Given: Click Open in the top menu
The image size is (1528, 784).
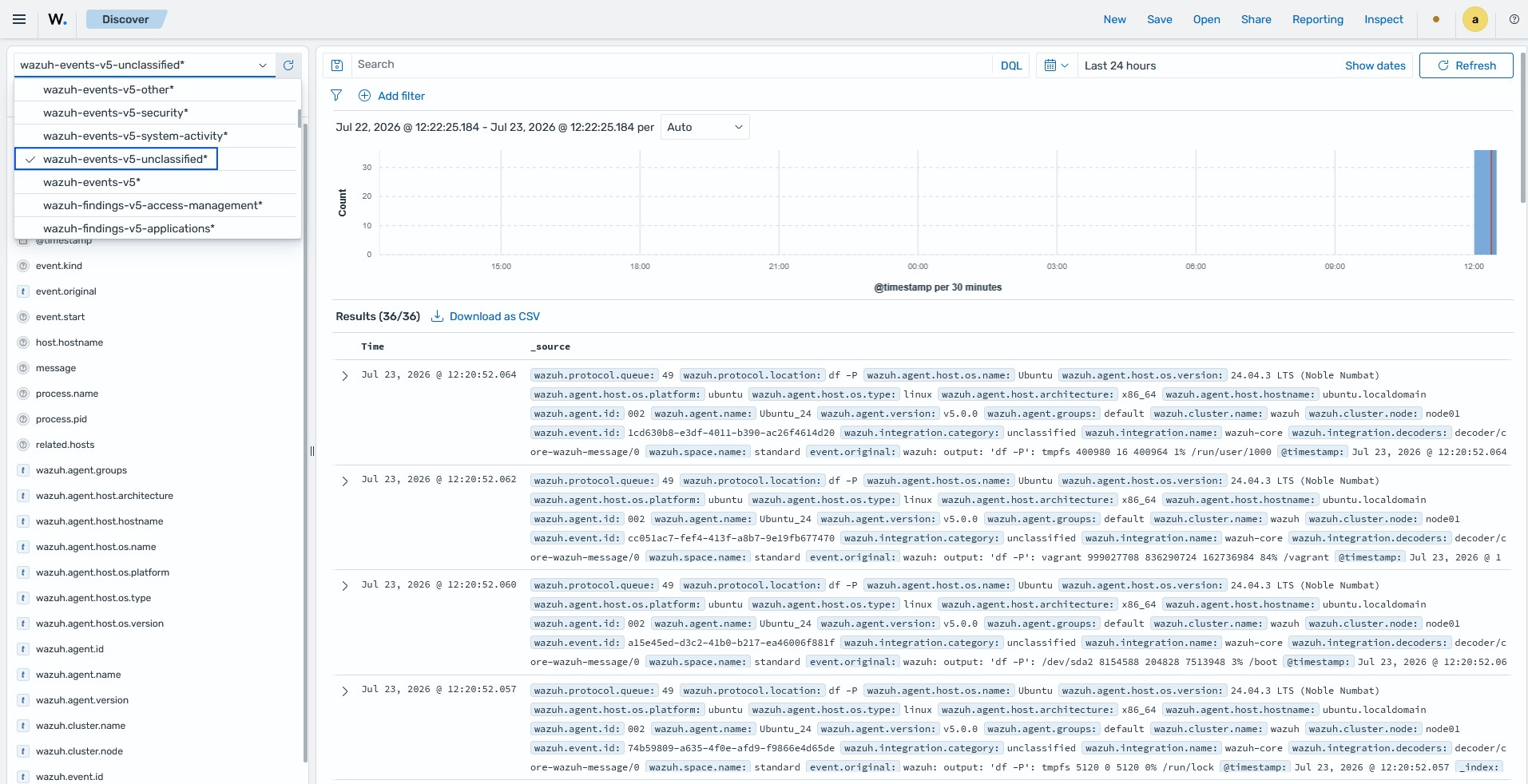Looking at the screenshot, I should tap(1206, 19).
